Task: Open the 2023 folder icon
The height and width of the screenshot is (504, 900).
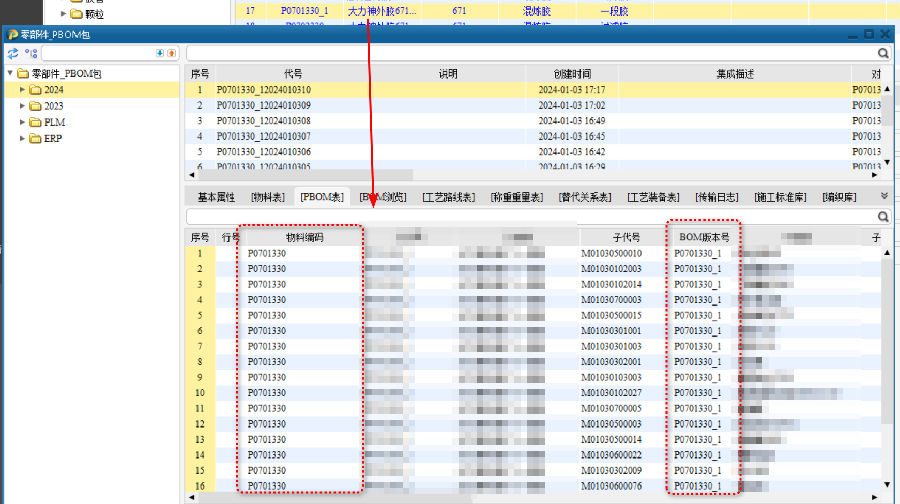Action: click(36, 106)
